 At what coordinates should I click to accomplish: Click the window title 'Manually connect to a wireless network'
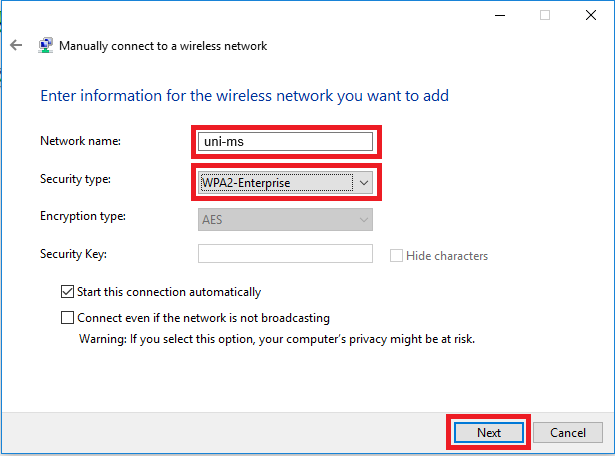[163, 46]
